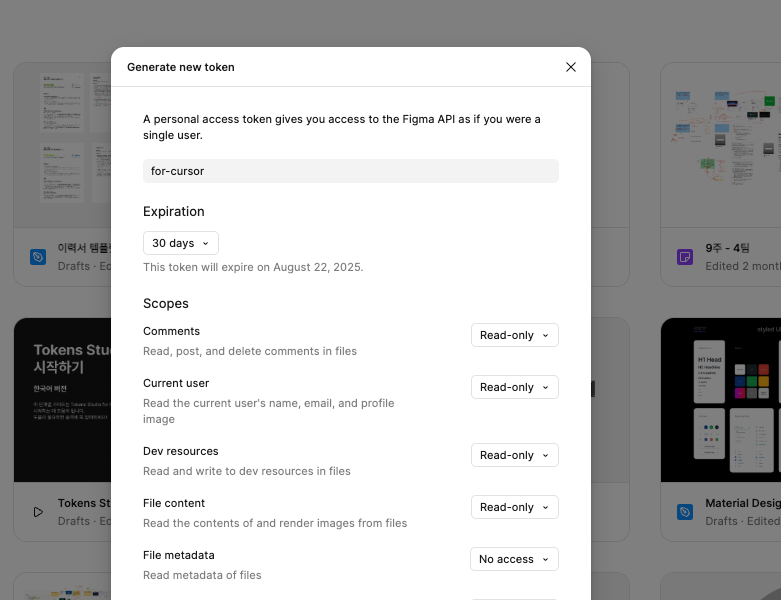Click the blue design icon beside Material Design

pos(685,512)
